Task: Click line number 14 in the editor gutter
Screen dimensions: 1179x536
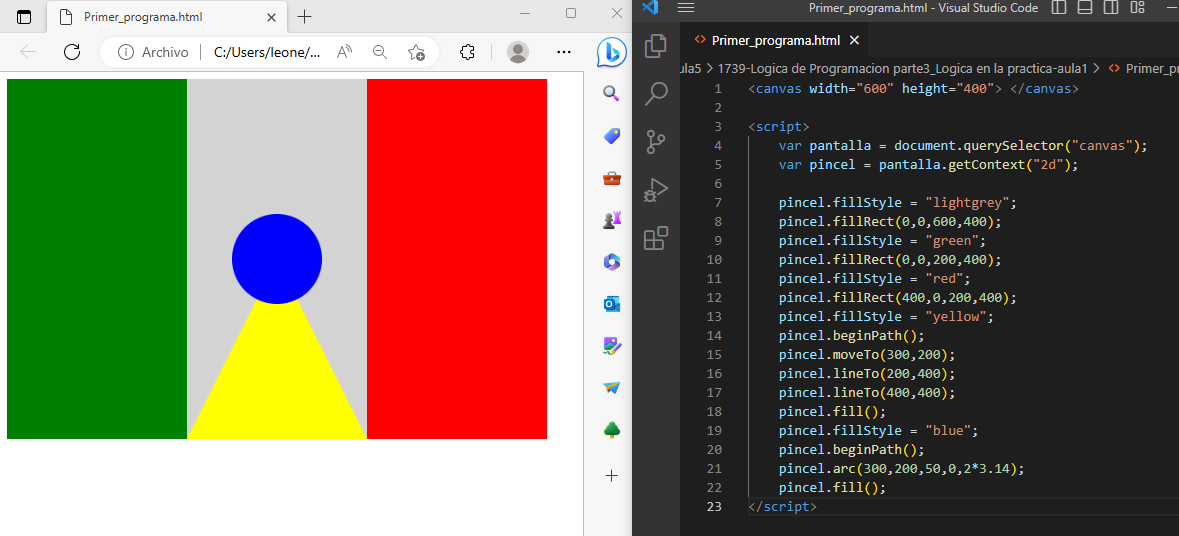Action: click(x=714, y=335)
